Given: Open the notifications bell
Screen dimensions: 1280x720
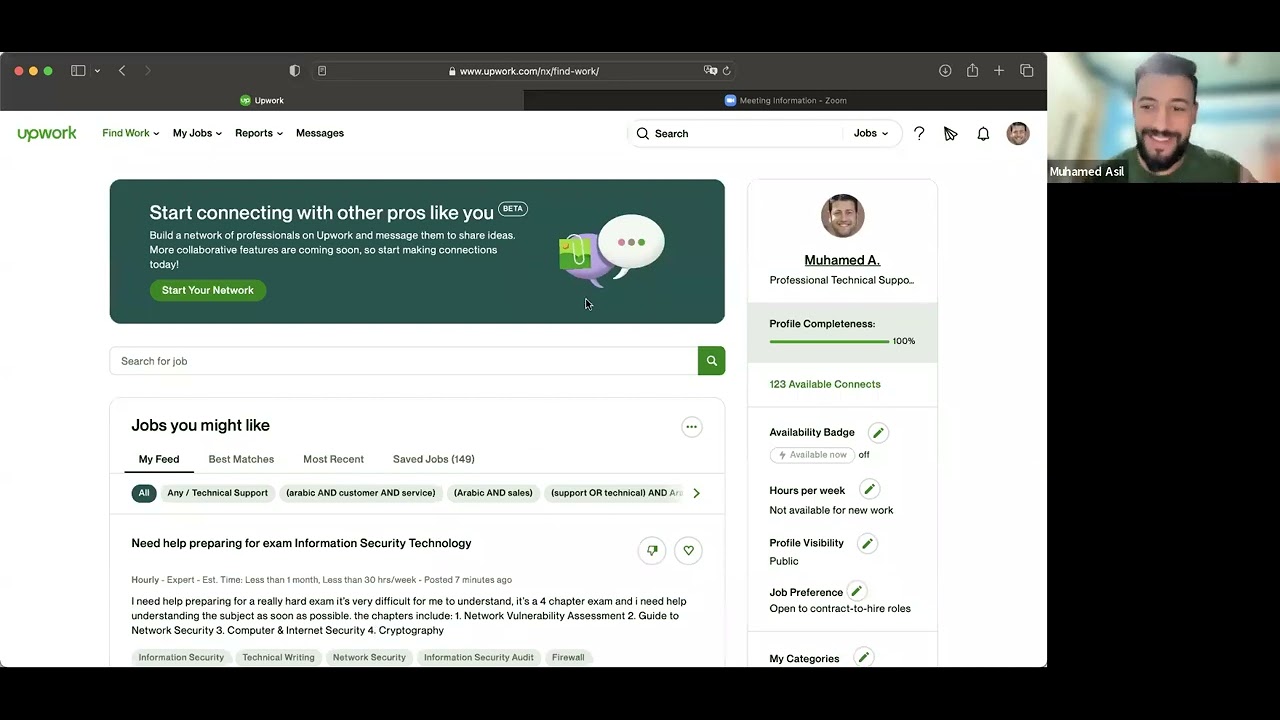Looking at the screenshot, I should tap(983, 133).
